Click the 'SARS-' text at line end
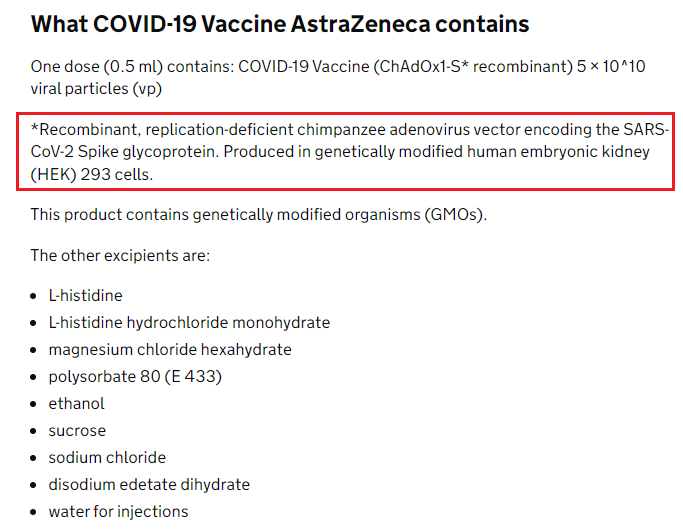Screen dimensions: 683x529 (646, 129)
